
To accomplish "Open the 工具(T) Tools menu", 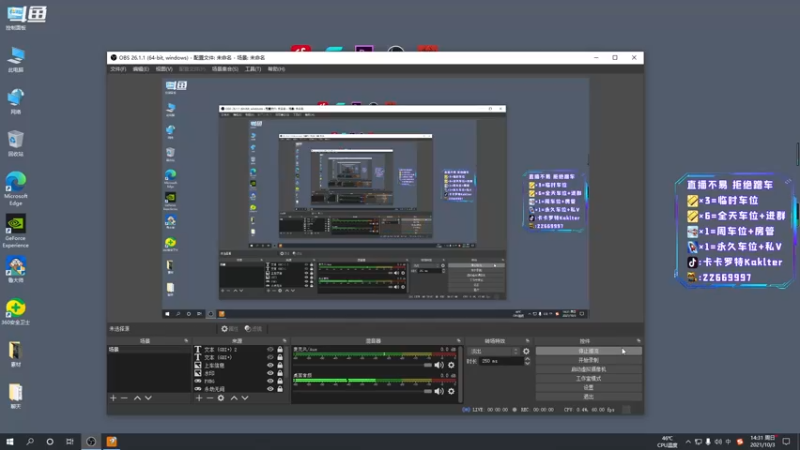I will click(x=253, y=69).
